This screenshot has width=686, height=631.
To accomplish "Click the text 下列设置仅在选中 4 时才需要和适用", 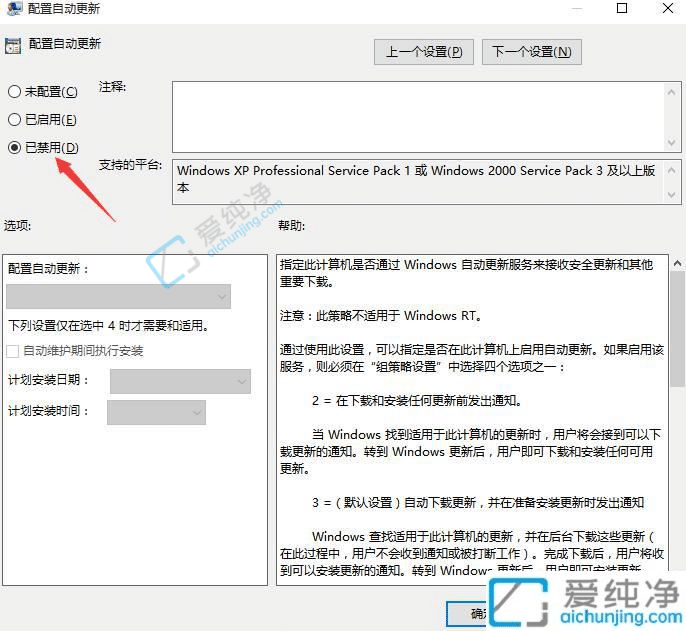I will pos(108,326).
